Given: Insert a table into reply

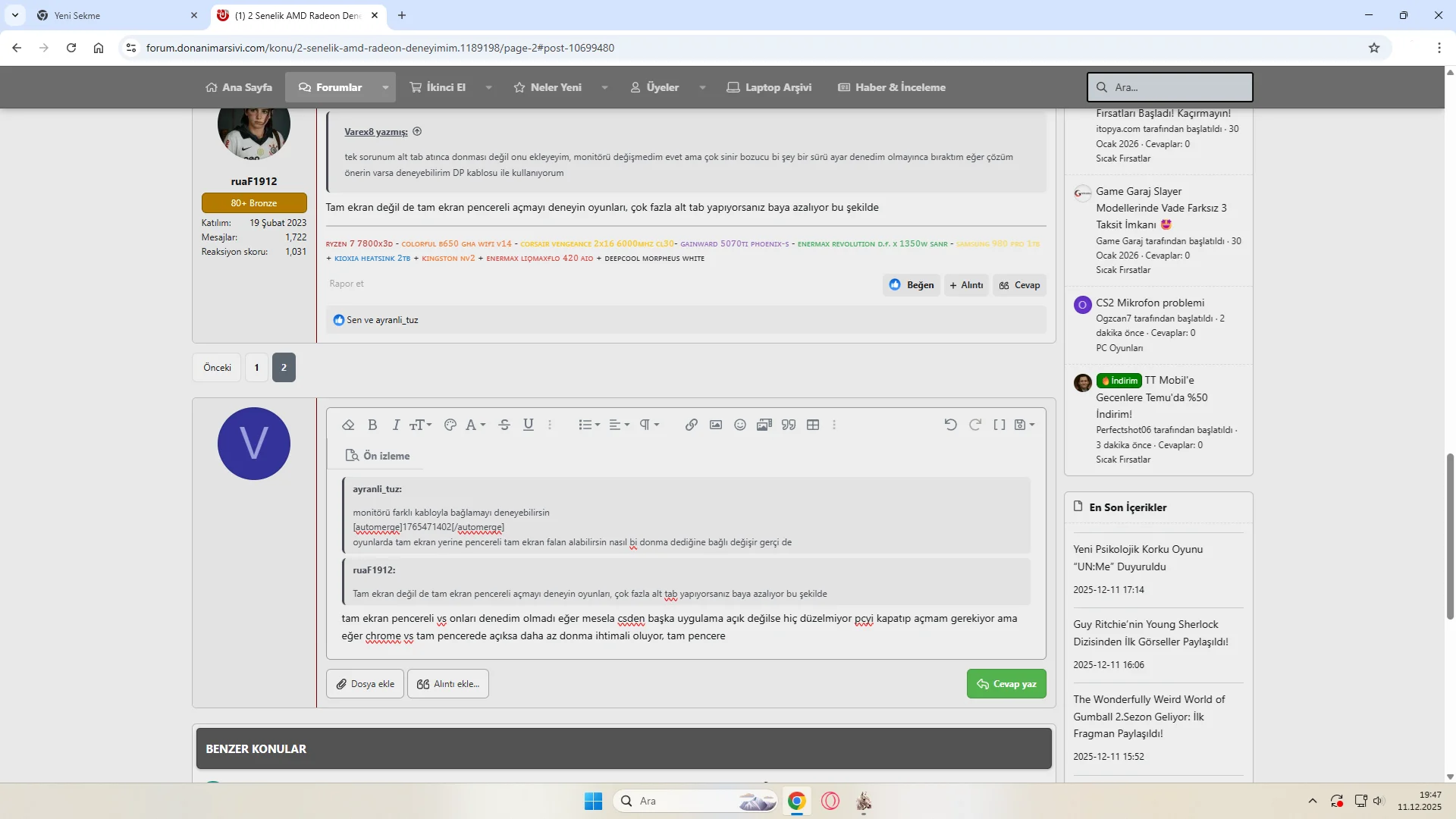Looking at the screenshot, I should [813, 425].
